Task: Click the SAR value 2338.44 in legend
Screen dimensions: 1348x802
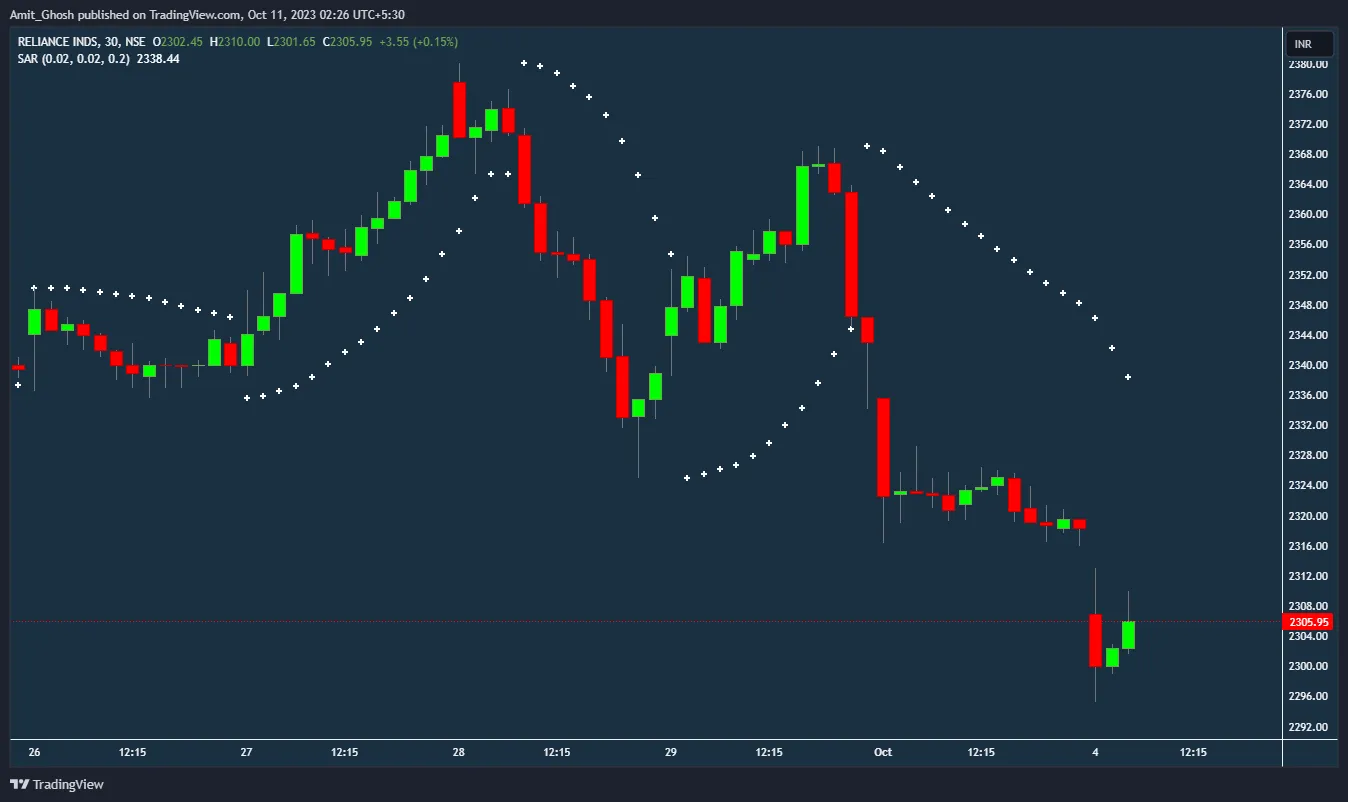Action: tap(158, 59)
